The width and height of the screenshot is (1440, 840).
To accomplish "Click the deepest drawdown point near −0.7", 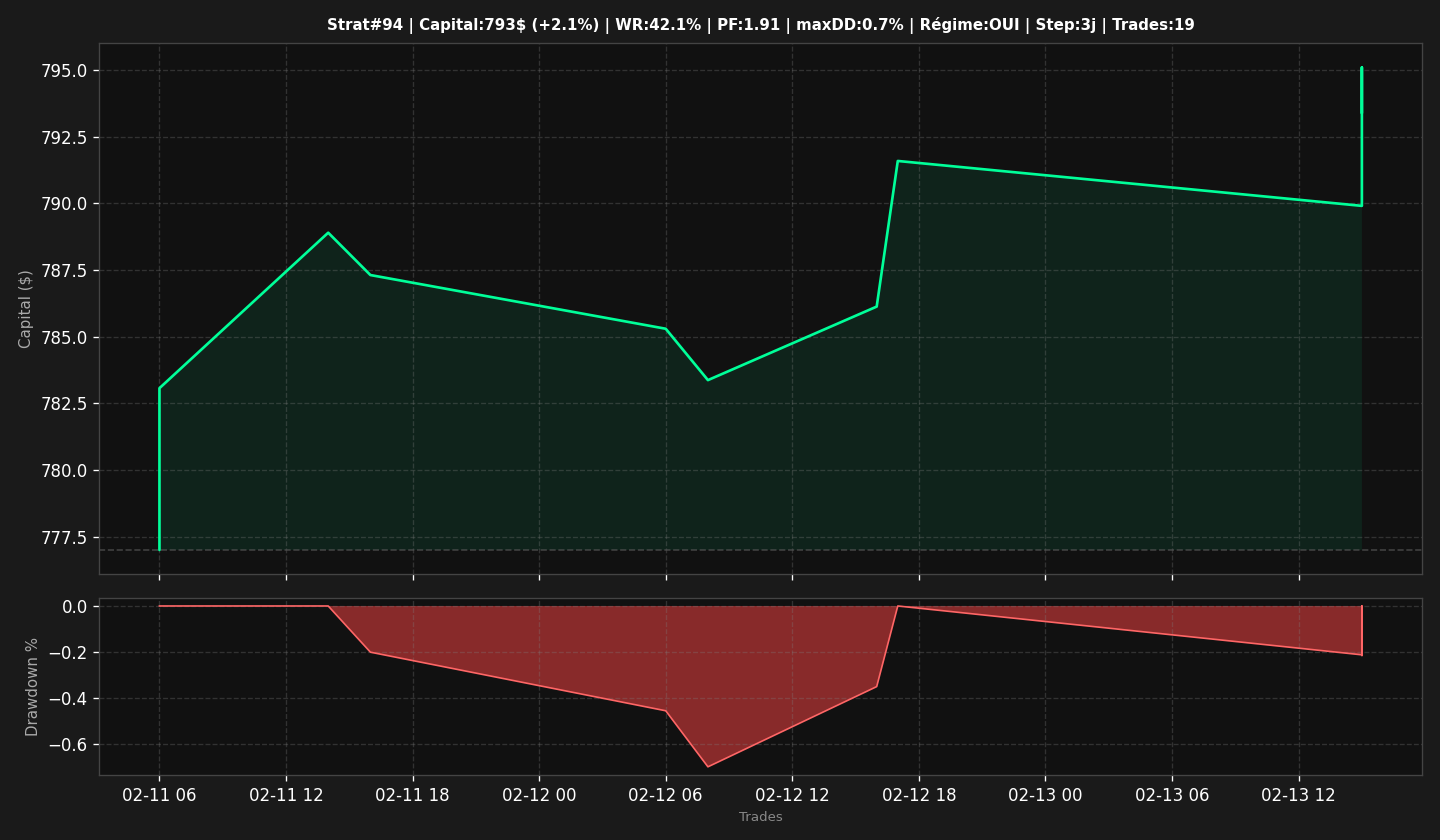I will coord(708,767).
